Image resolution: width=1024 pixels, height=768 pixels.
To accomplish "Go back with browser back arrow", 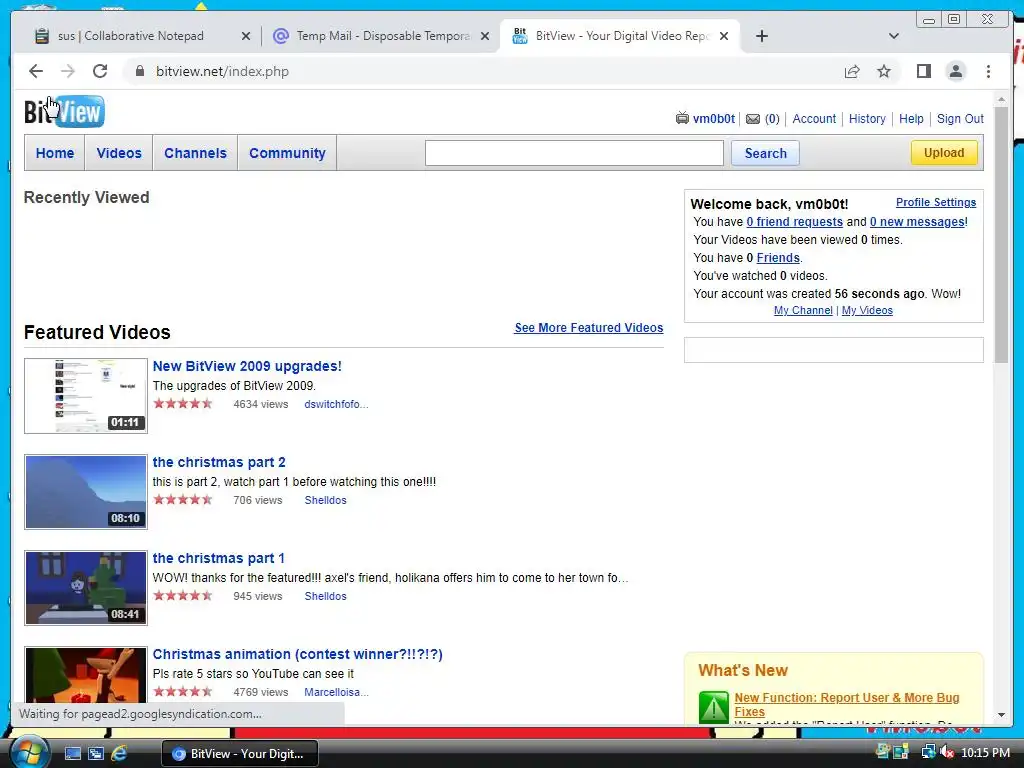I will click(x=36, y=71).
